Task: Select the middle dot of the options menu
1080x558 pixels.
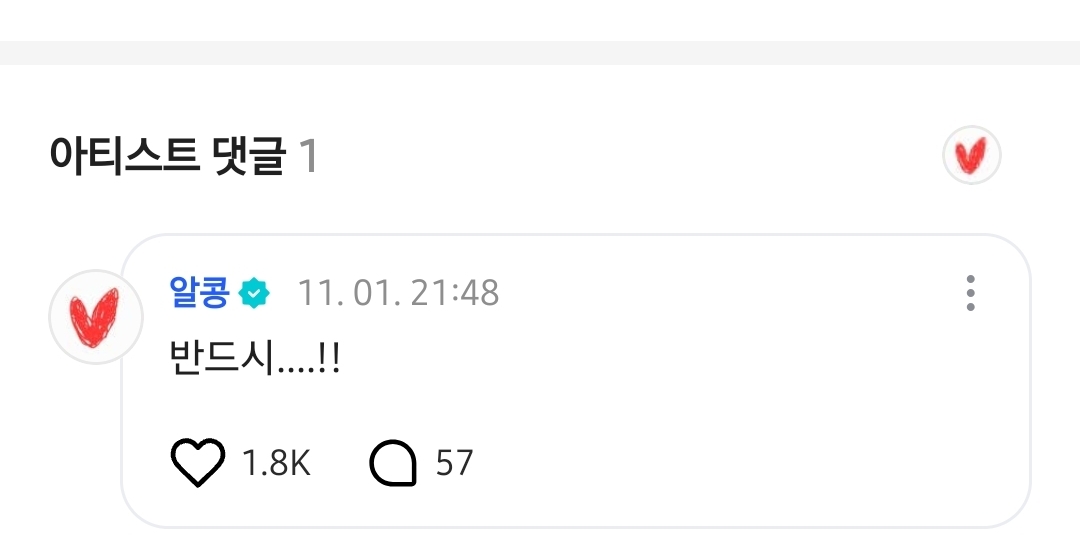Action: (x=970, y=293)
